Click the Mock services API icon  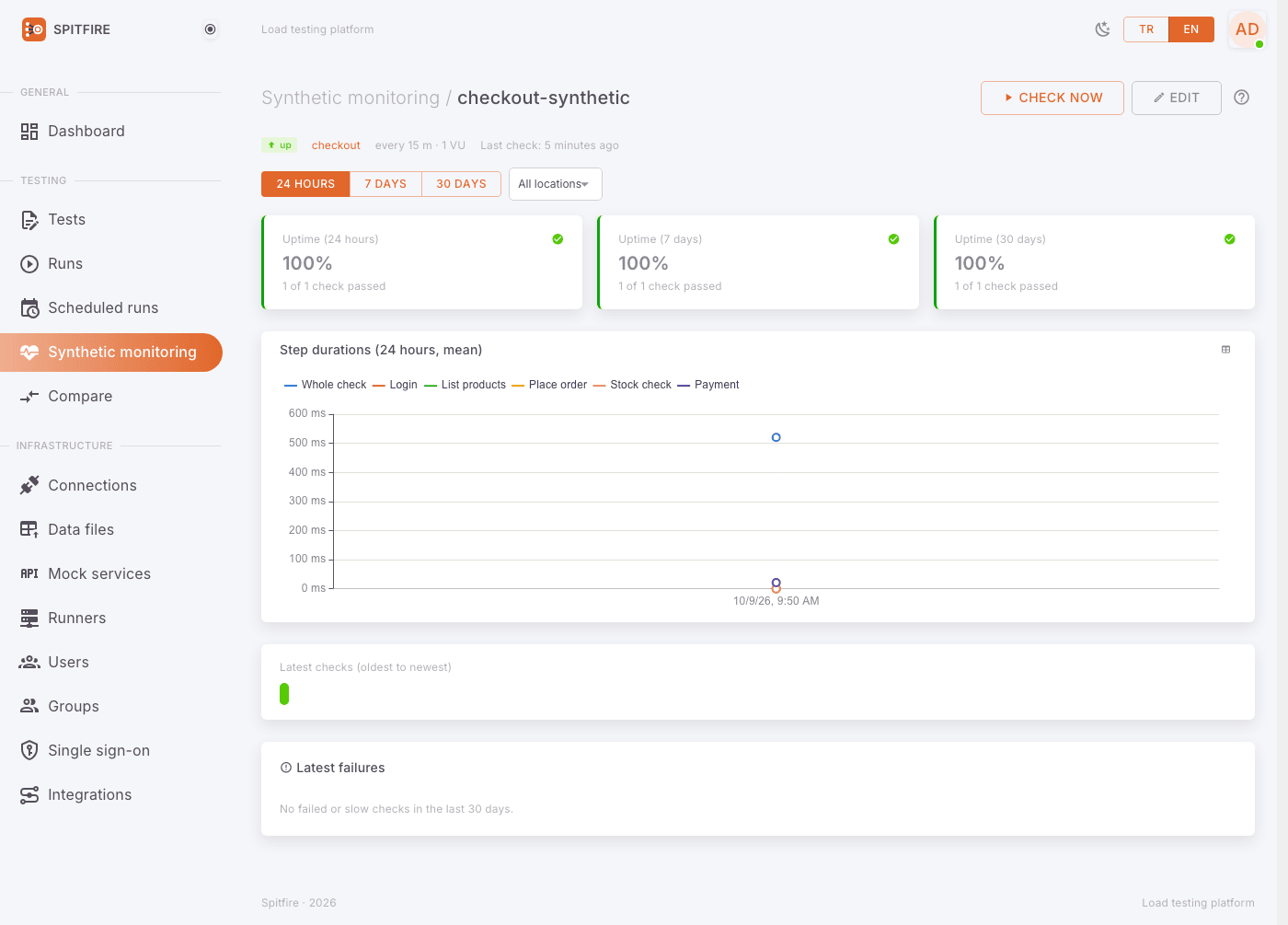pos(29,573)
